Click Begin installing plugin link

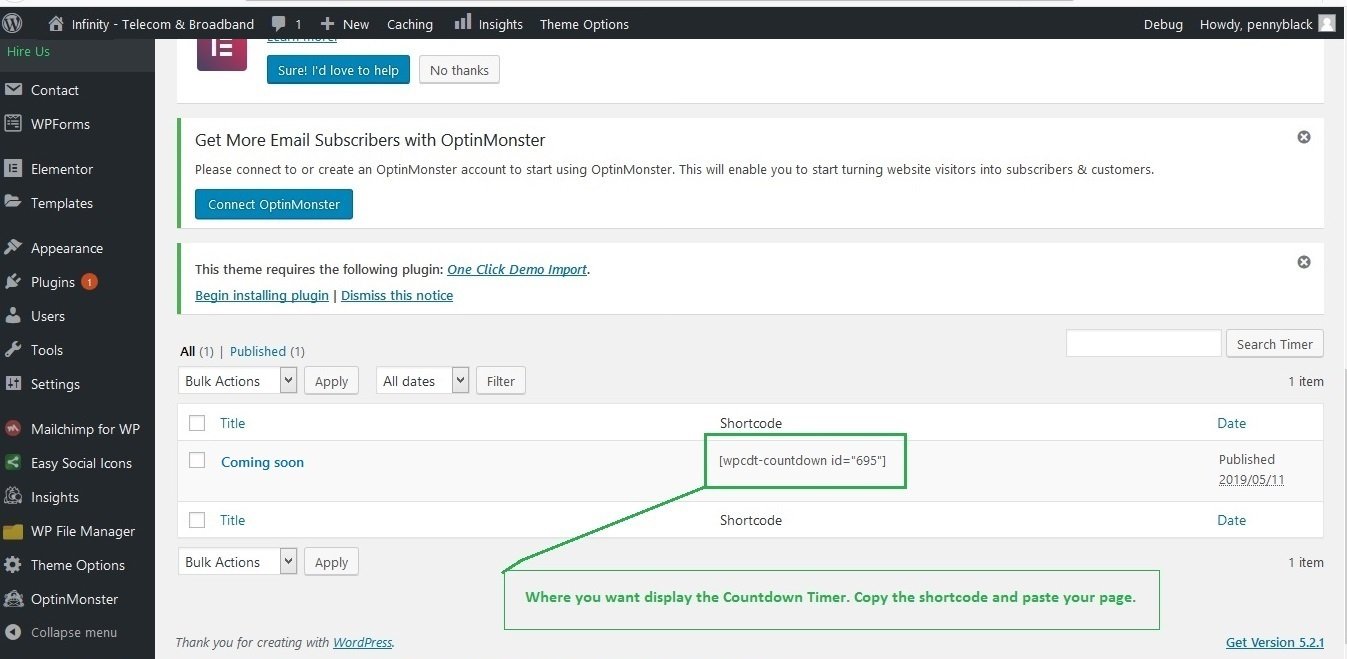pos(262,295)
